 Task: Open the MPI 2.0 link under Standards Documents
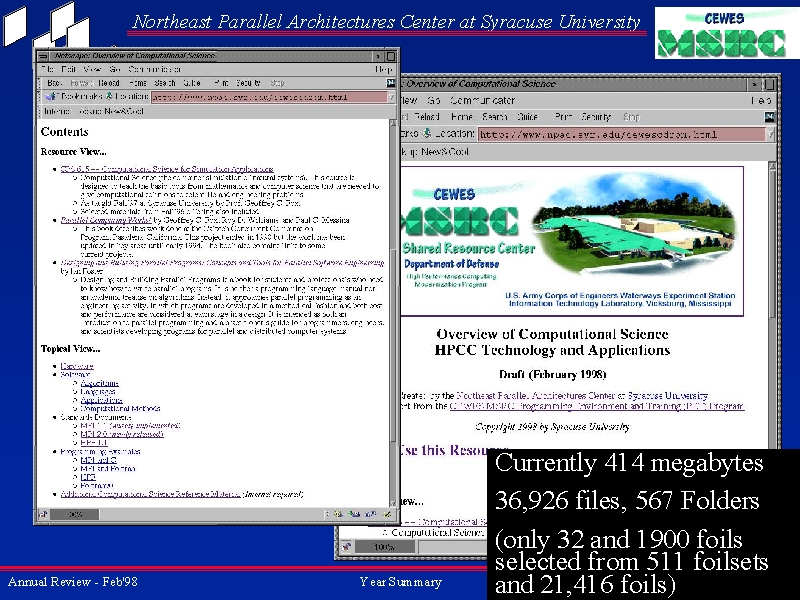[x=122, y=434]
